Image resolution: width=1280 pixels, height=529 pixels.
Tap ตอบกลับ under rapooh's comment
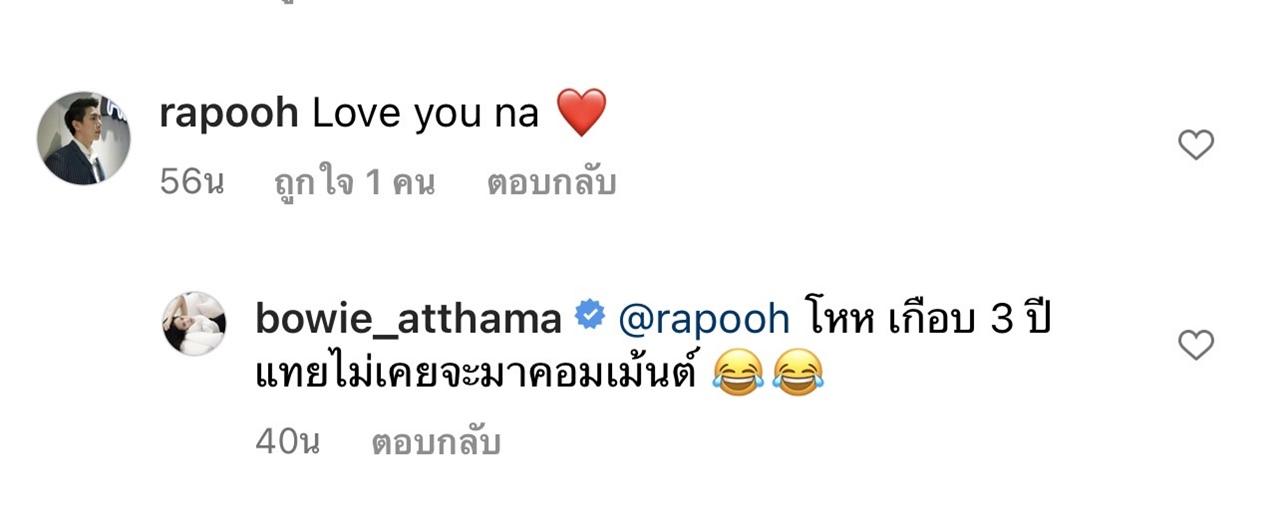coord(551,183)
